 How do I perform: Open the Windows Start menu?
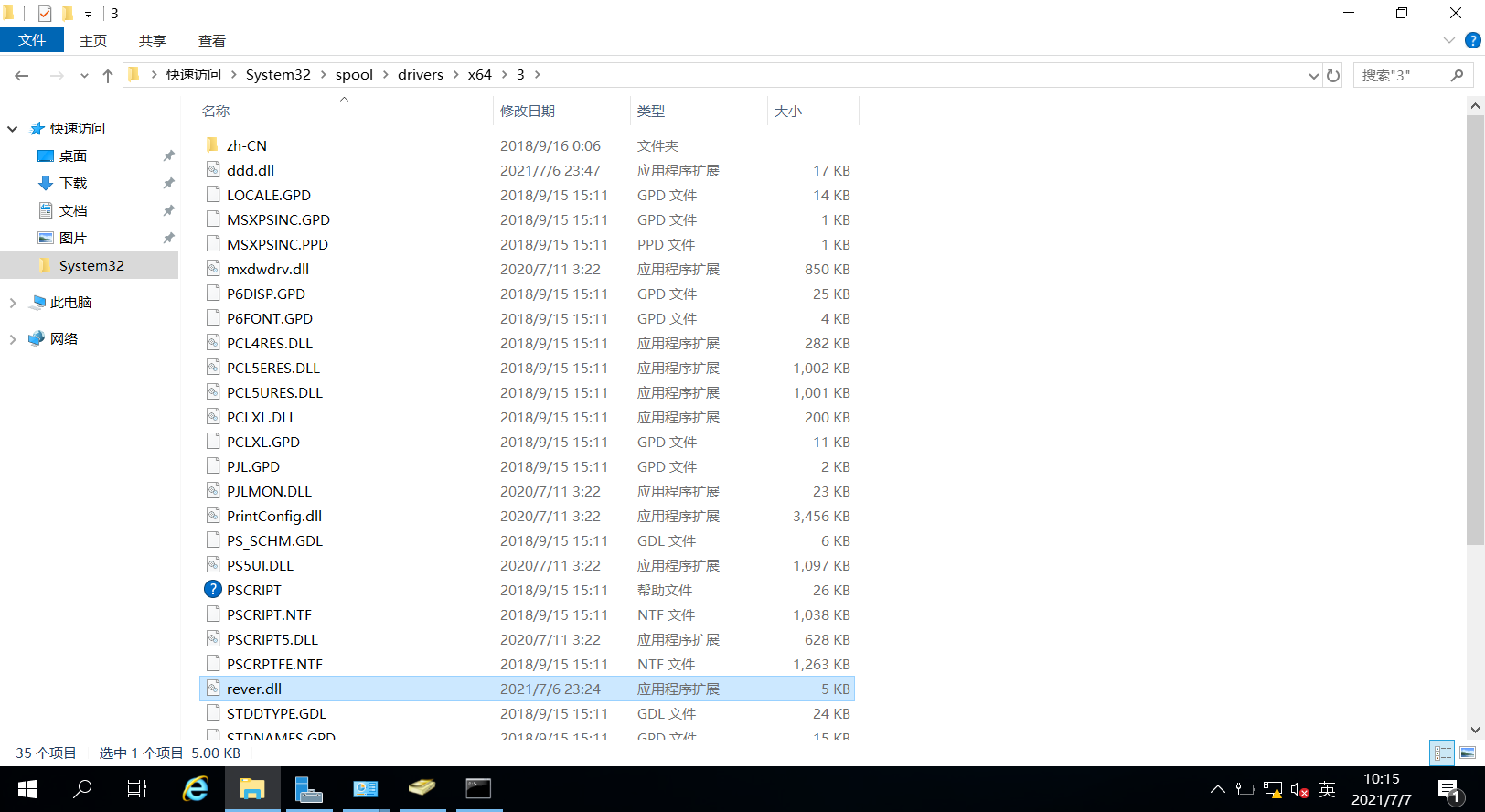click(x=27, y=789)
